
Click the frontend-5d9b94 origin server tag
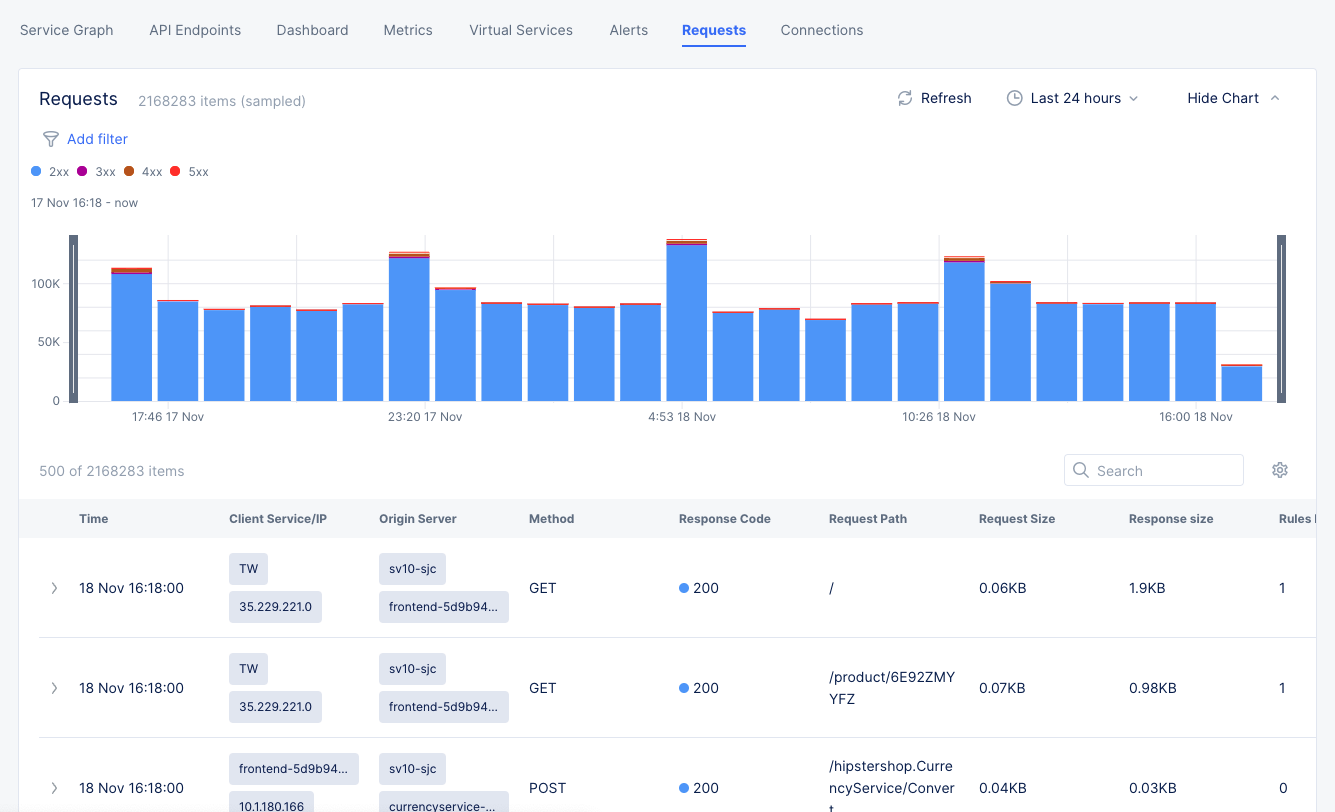point(444,606)
